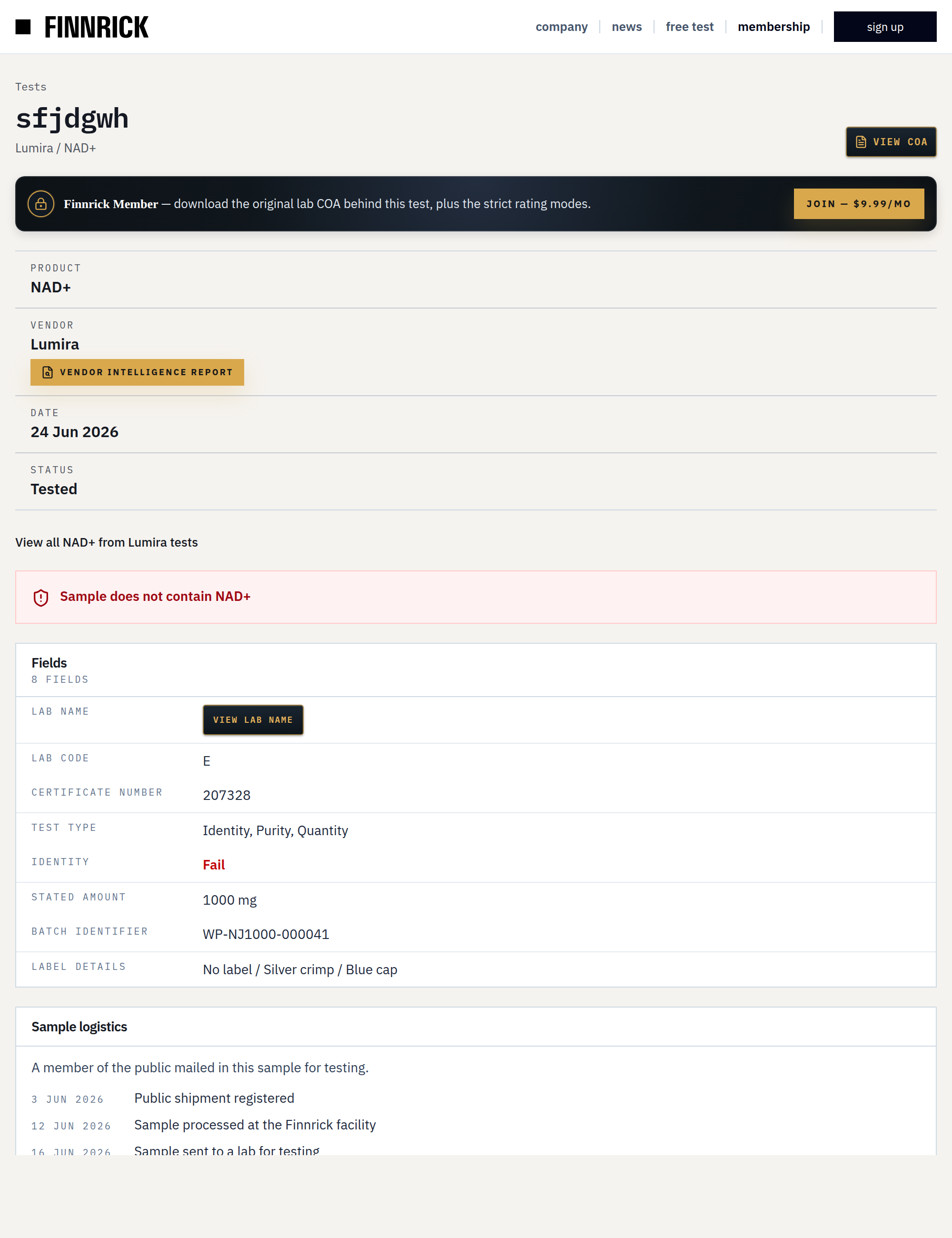Click the VIEW COA button
952x1238 pixels.
click(891, 142)
